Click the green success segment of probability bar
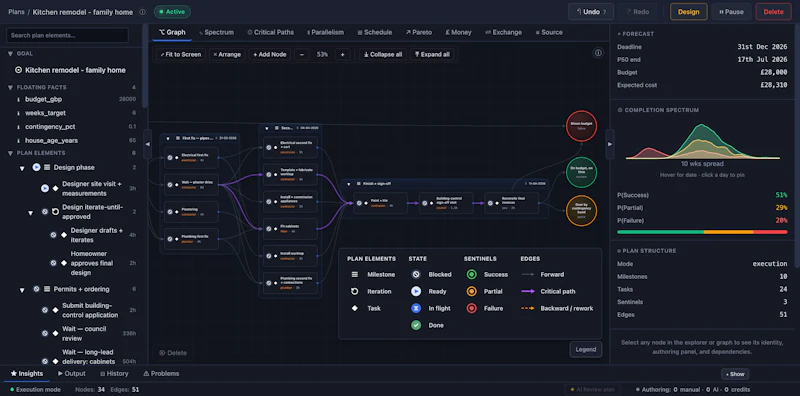The height and width of the screenshot is (396, 800). point(660,232)
